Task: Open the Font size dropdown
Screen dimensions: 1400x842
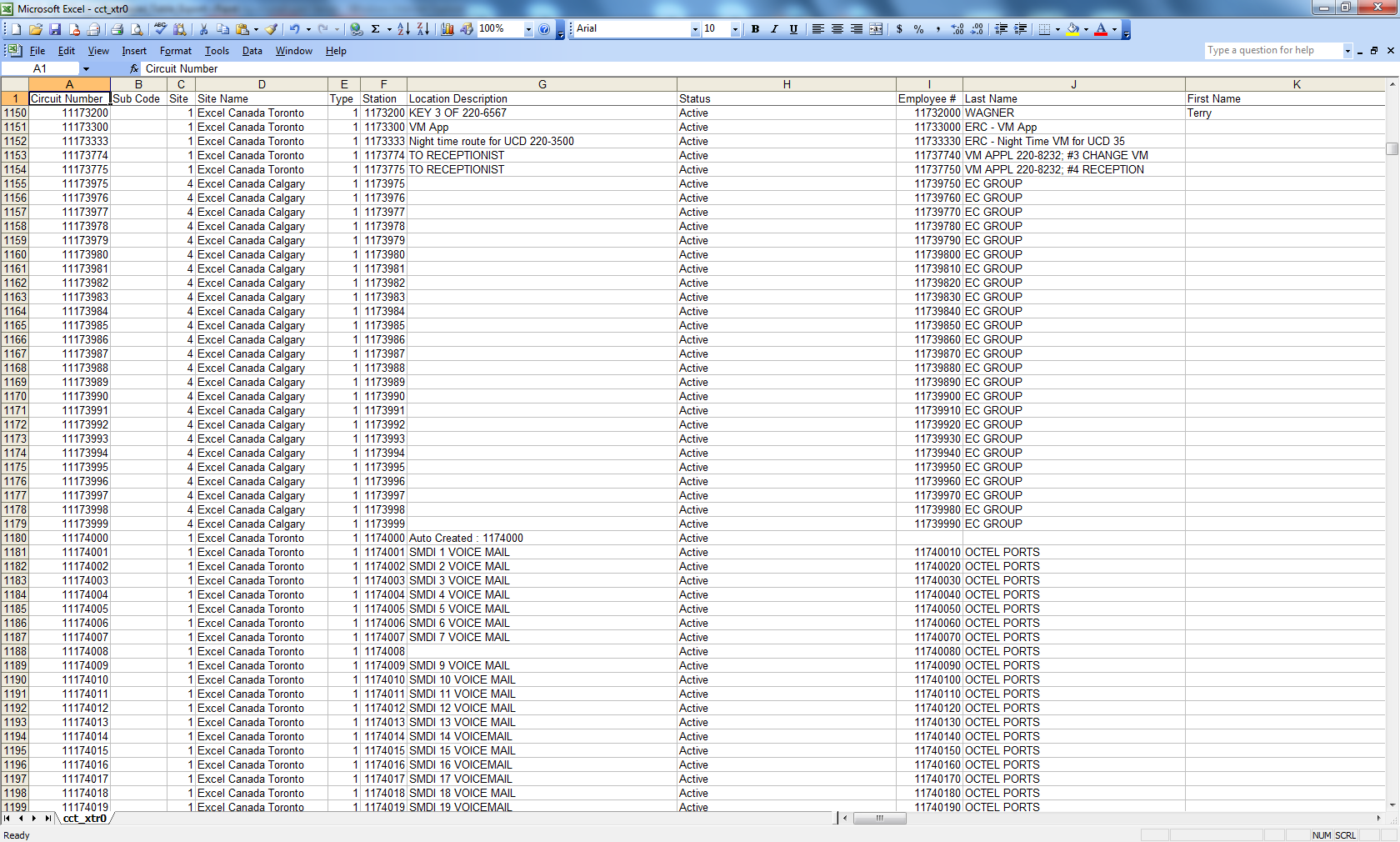Action: click(x=735, y=29)
